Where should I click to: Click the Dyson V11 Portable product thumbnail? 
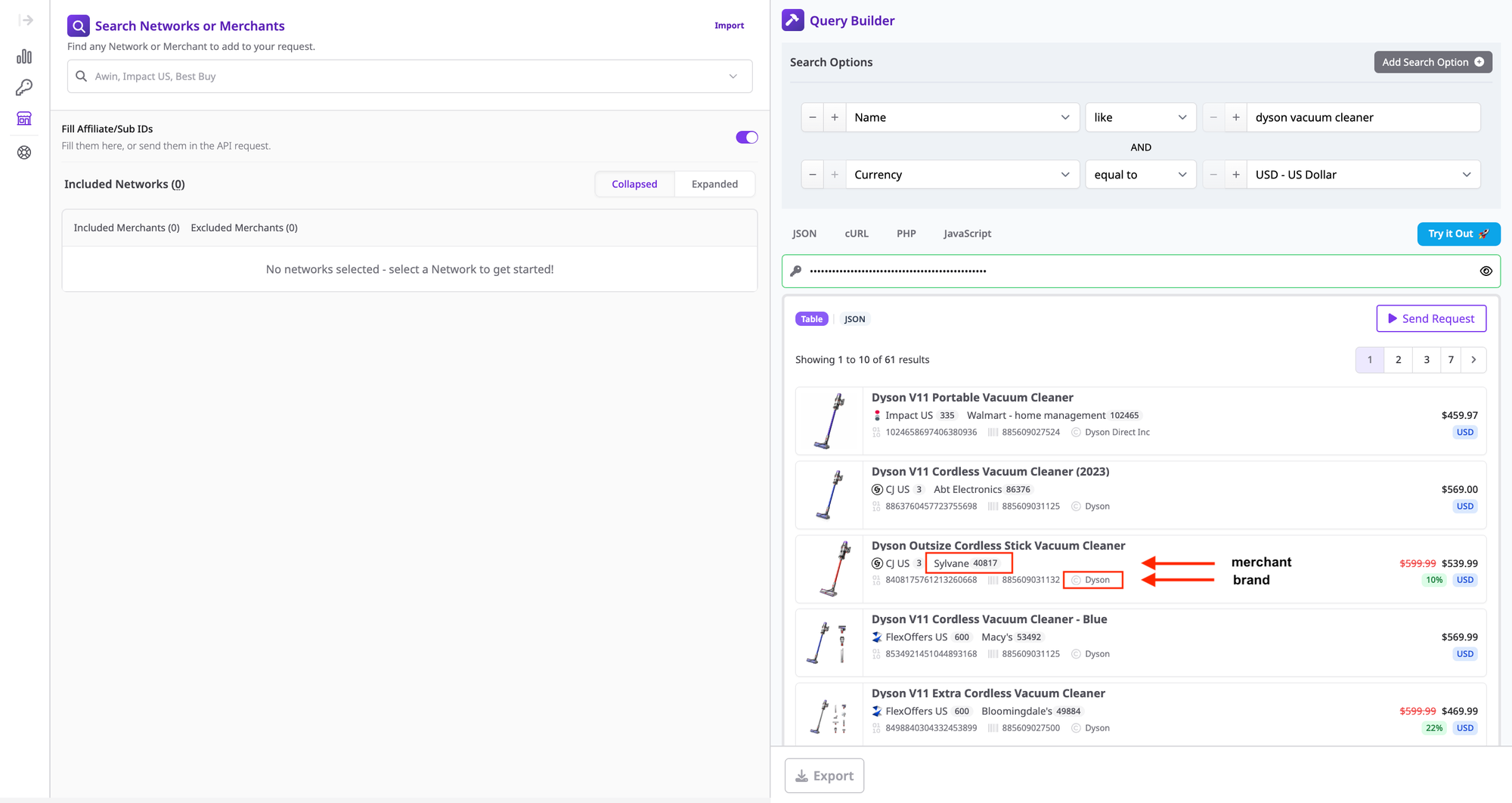[x=829, y=421]
